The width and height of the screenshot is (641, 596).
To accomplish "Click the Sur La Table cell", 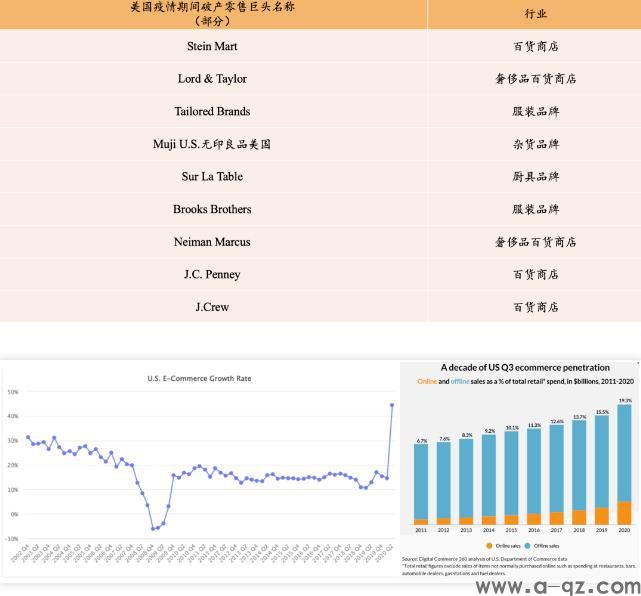I will [x=212, y=177].
